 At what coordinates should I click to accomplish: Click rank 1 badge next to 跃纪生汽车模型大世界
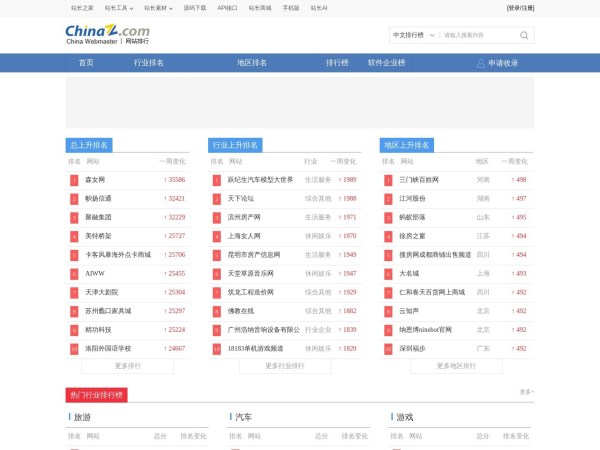(216, 180)
